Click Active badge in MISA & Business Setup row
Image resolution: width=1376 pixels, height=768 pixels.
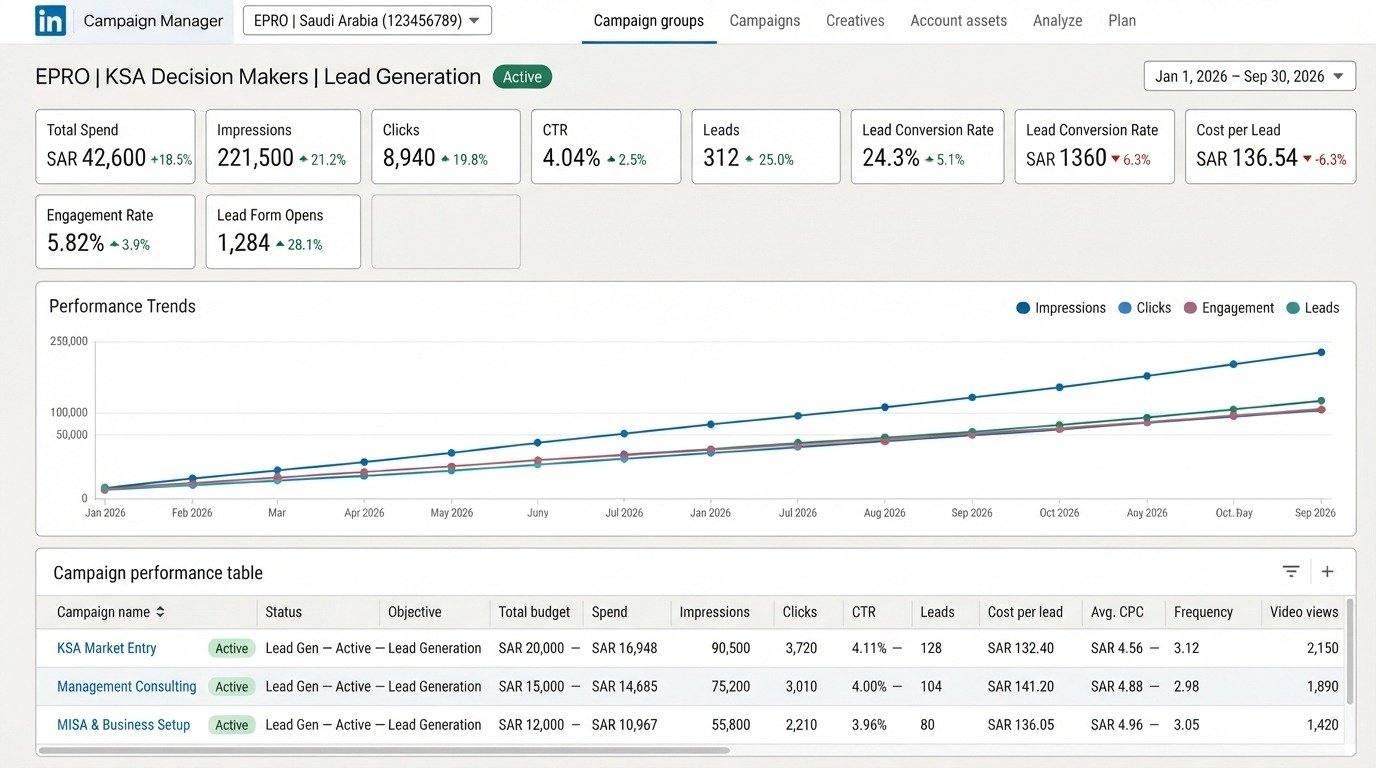(x=232, y=725)
